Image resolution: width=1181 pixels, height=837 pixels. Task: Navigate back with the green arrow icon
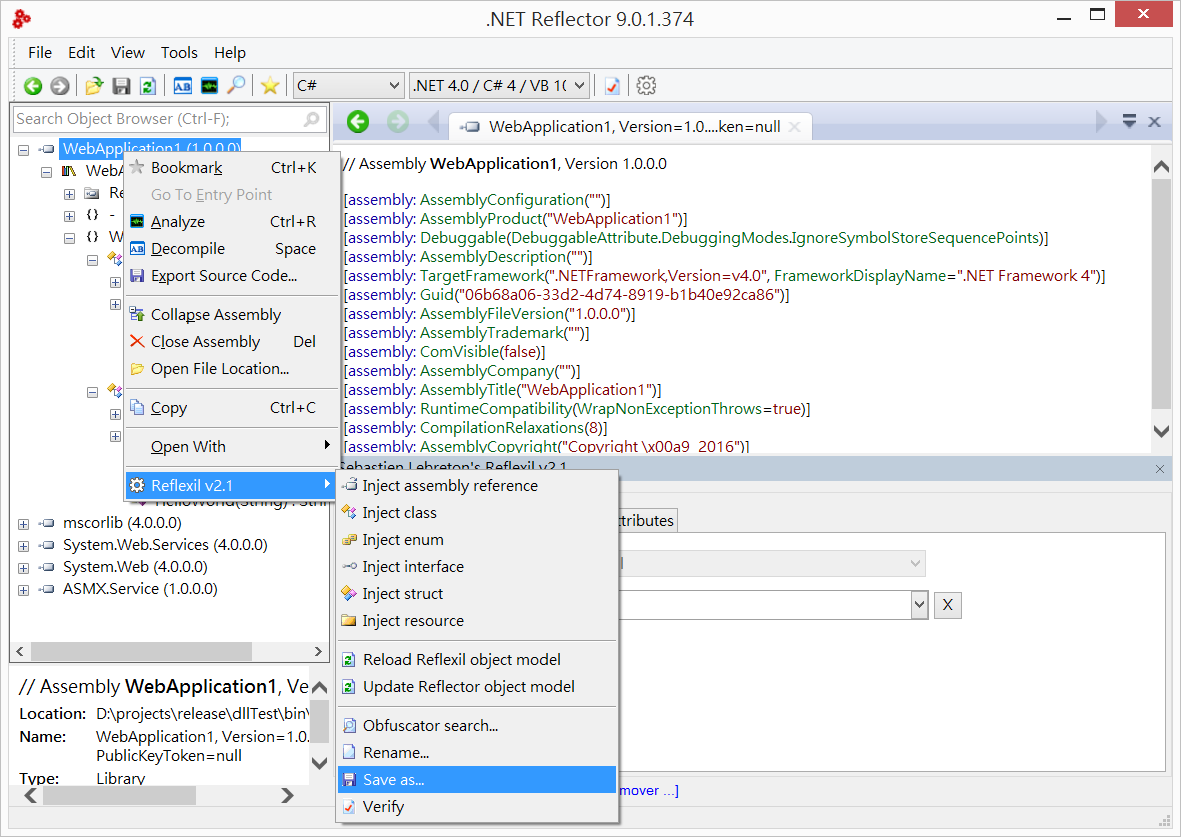coord(33,86)
